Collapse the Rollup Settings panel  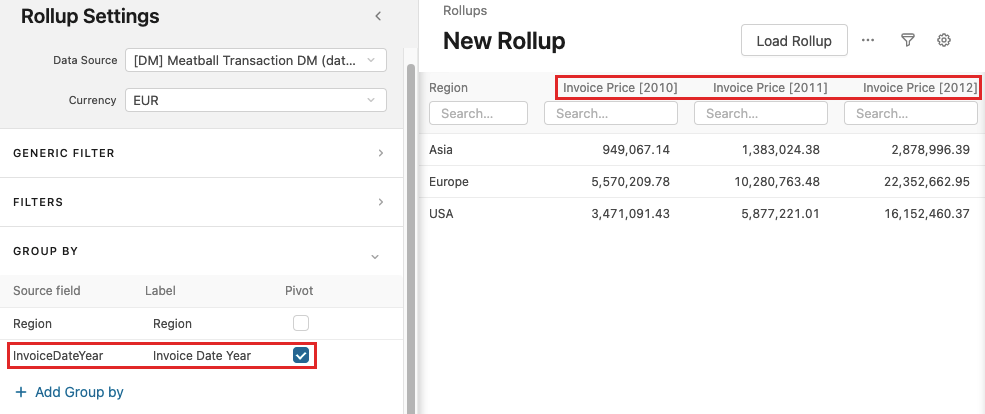coord(377,16)
